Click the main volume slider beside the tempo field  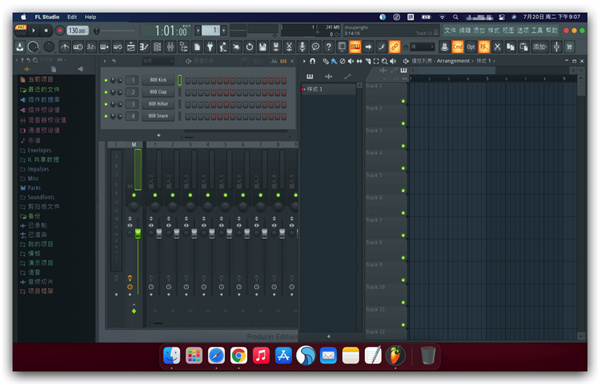115,31
